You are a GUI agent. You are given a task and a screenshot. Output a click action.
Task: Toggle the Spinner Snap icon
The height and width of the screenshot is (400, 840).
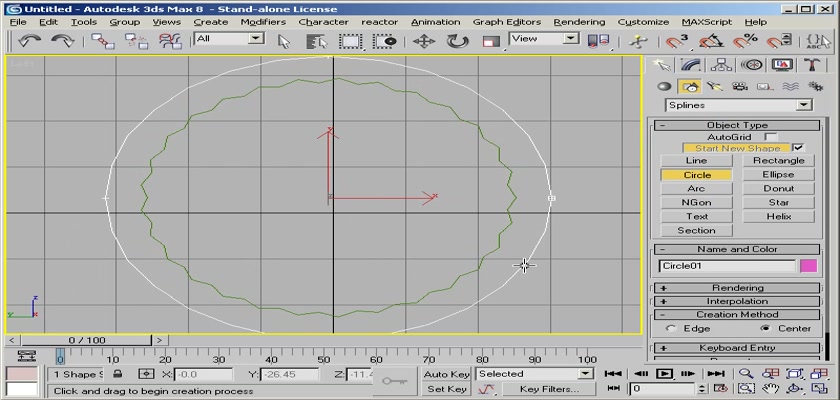(x=778, y=41)
